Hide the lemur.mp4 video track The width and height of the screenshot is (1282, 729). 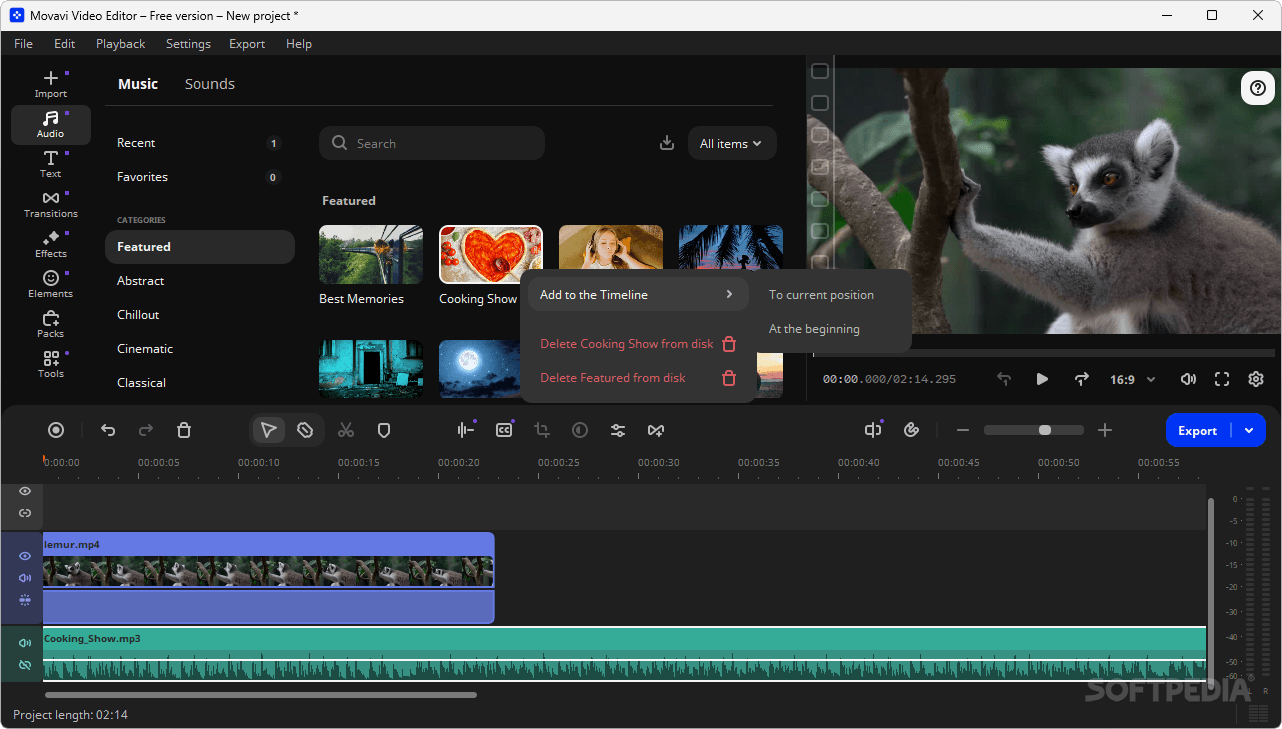25,556
